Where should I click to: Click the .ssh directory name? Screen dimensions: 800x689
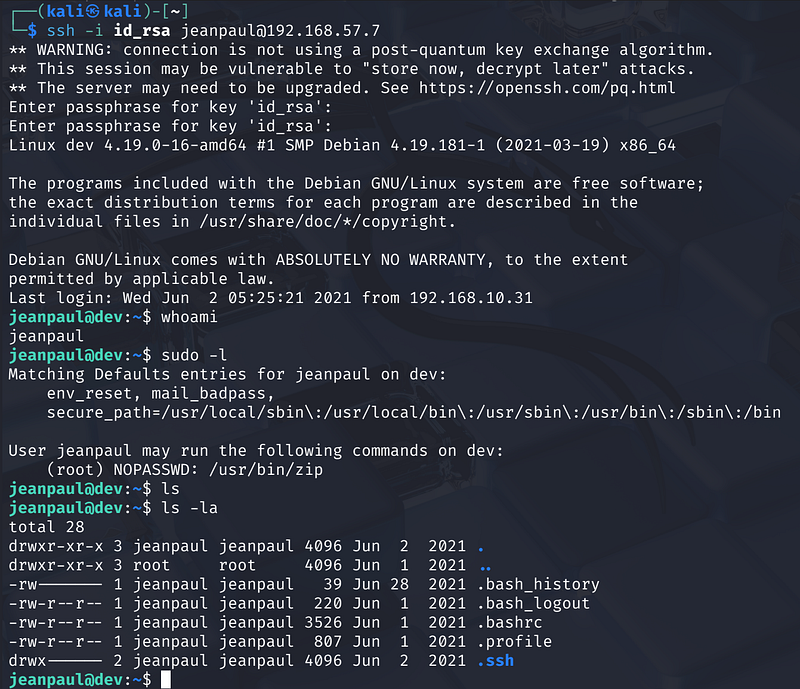[497, 661]
